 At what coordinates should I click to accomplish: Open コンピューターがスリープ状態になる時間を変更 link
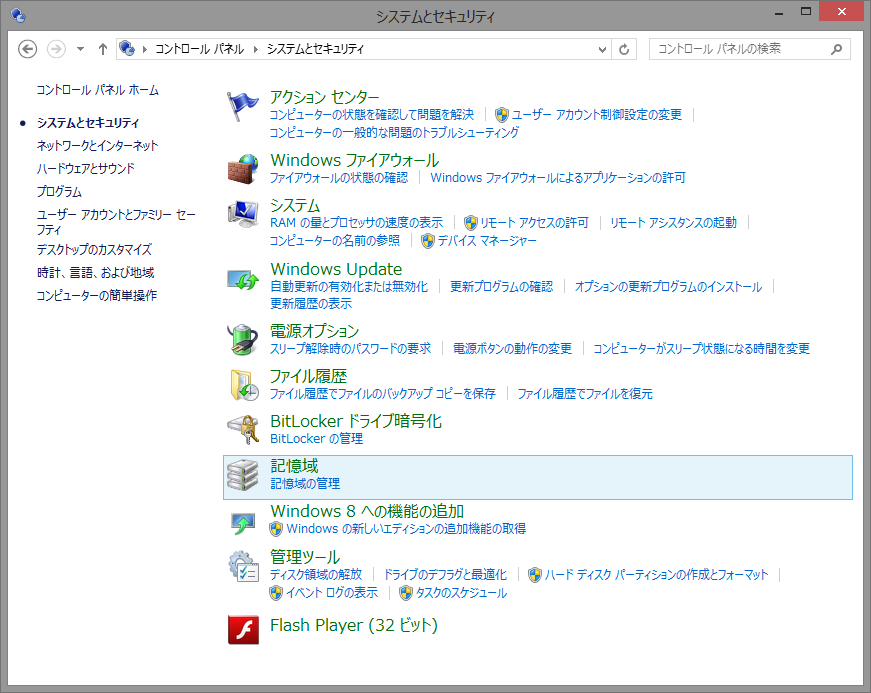[x=702, y=349]
